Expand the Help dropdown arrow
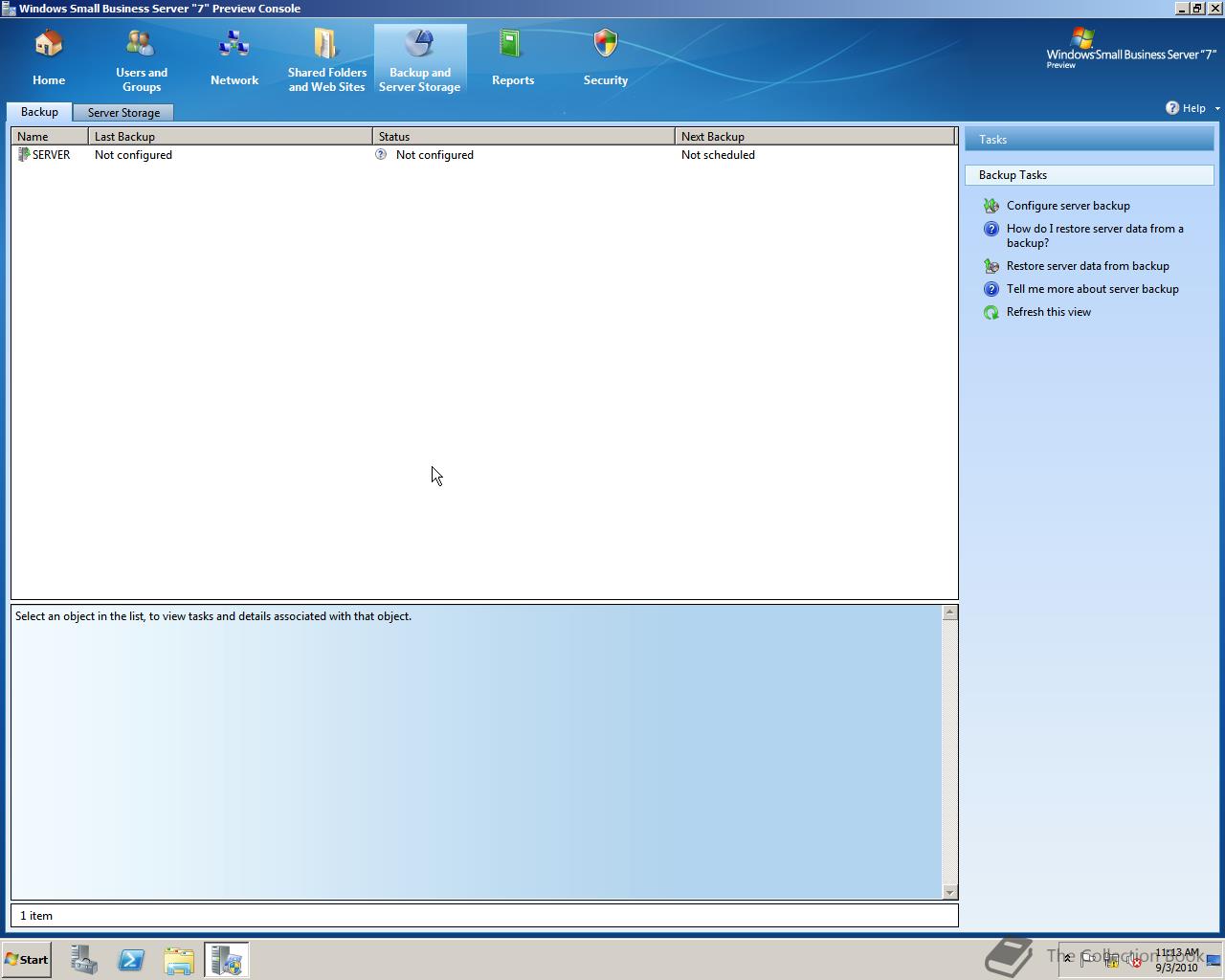 [x=1217, y=109]
